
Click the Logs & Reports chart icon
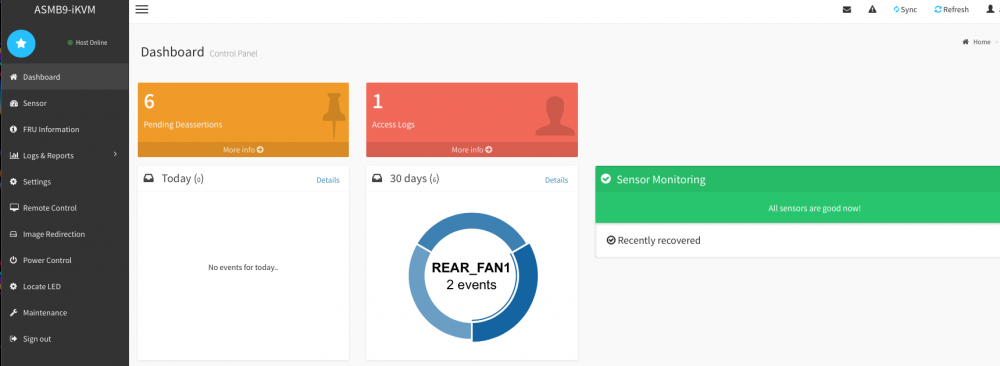13,155
